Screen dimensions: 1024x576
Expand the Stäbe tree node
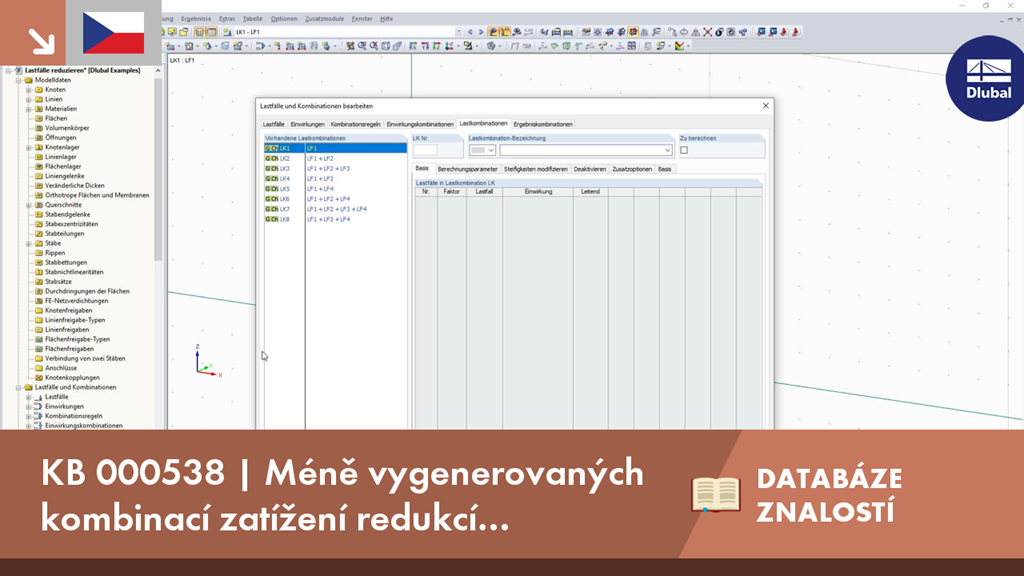pyautogui.click(x=29, y=244)
